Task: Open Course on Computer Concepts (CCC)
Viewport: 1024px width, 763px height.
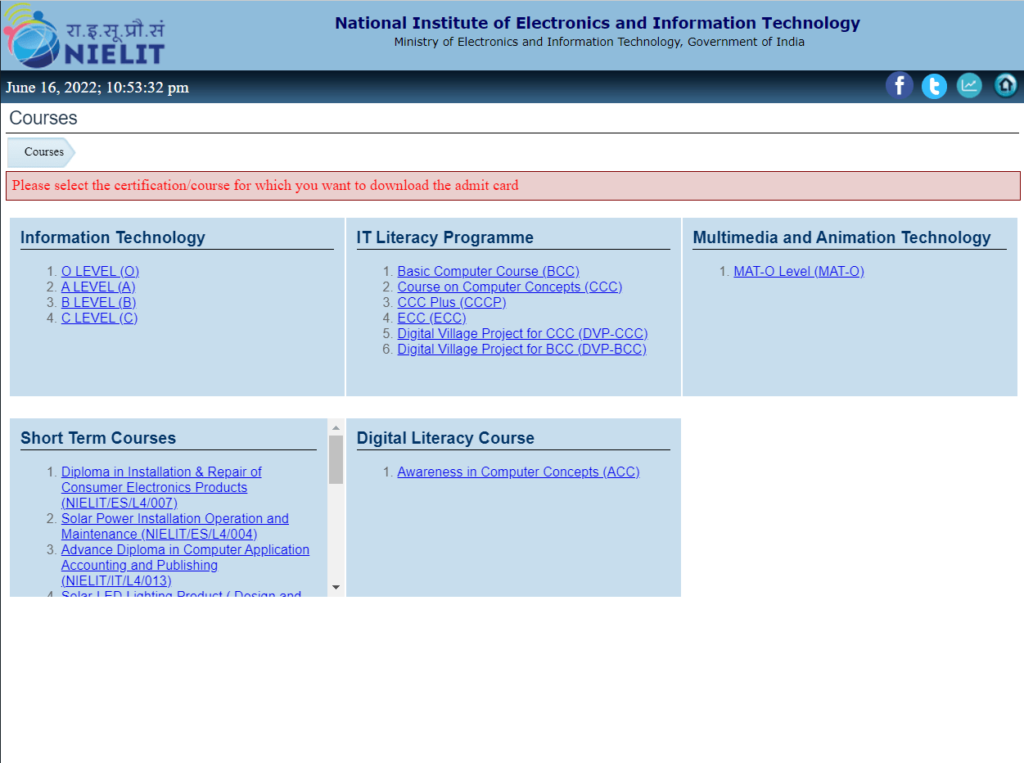Action: click(509, 287)
